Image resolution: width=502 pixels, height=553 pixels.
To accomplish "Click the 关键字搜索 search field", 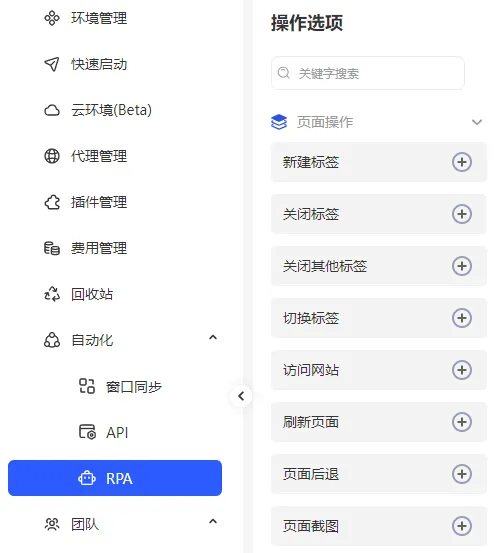I will [368, 73].
